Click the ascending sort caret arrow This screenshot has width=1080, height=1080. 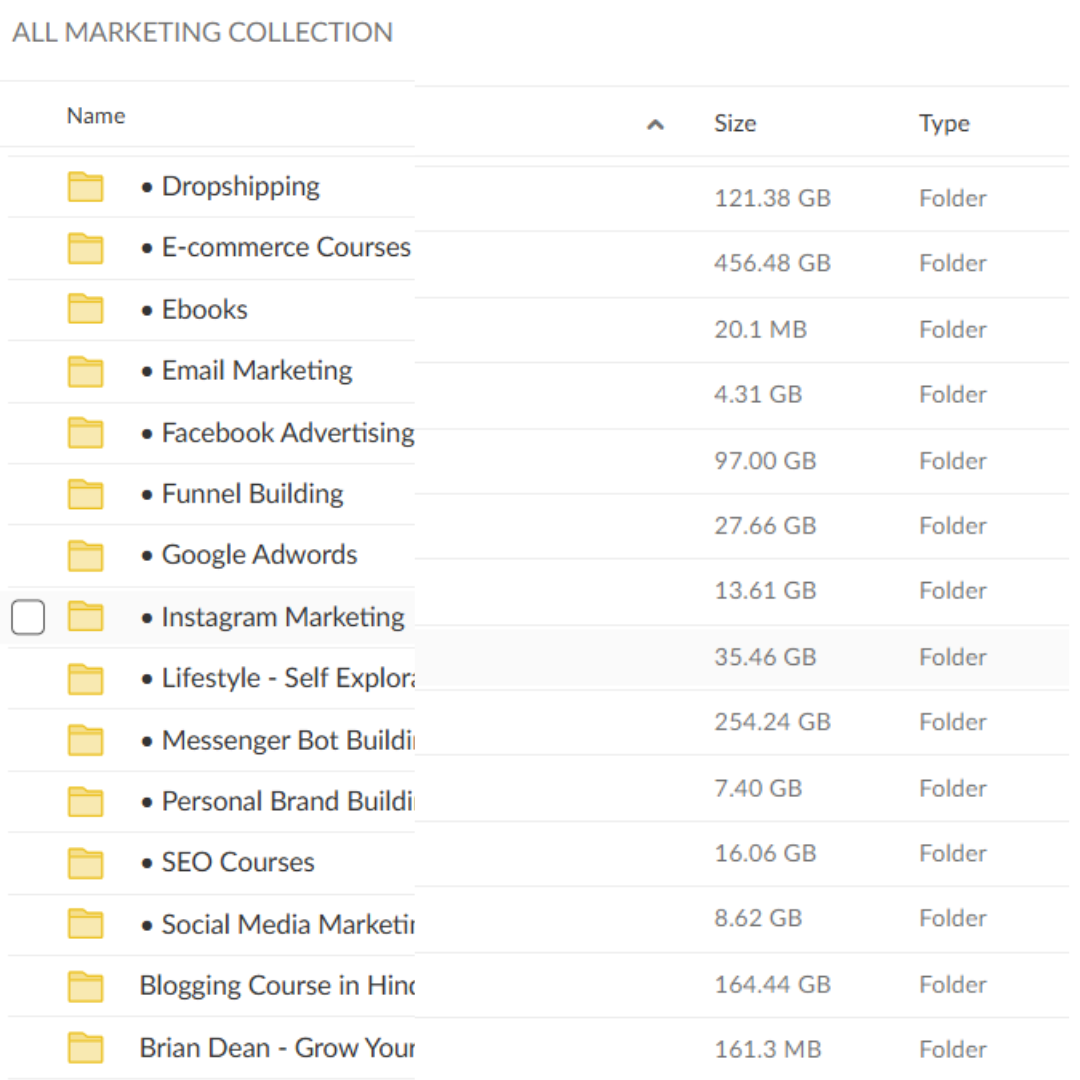pos(655,124)
